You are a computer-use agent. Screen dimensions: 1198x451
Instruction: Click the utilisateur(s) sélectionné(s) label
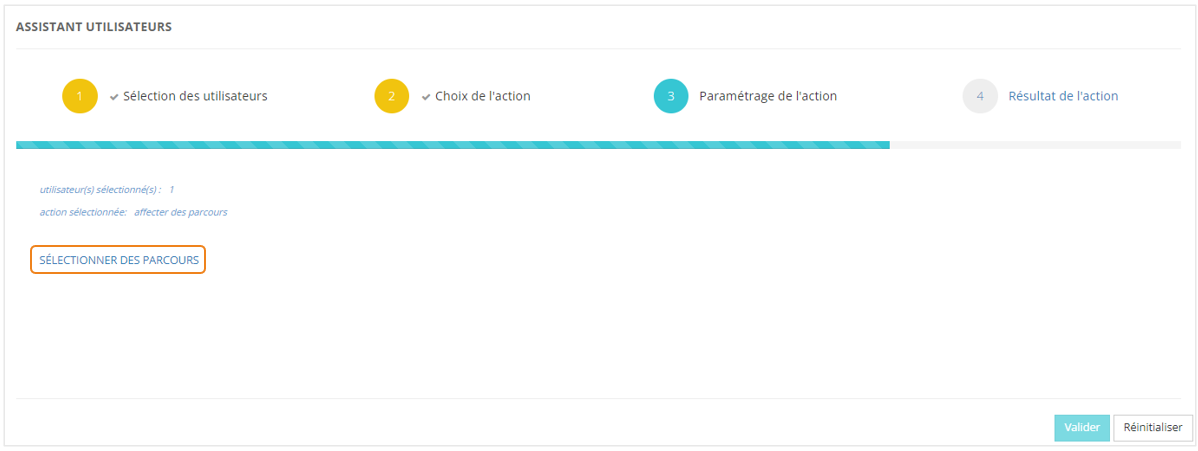(100, 189)
